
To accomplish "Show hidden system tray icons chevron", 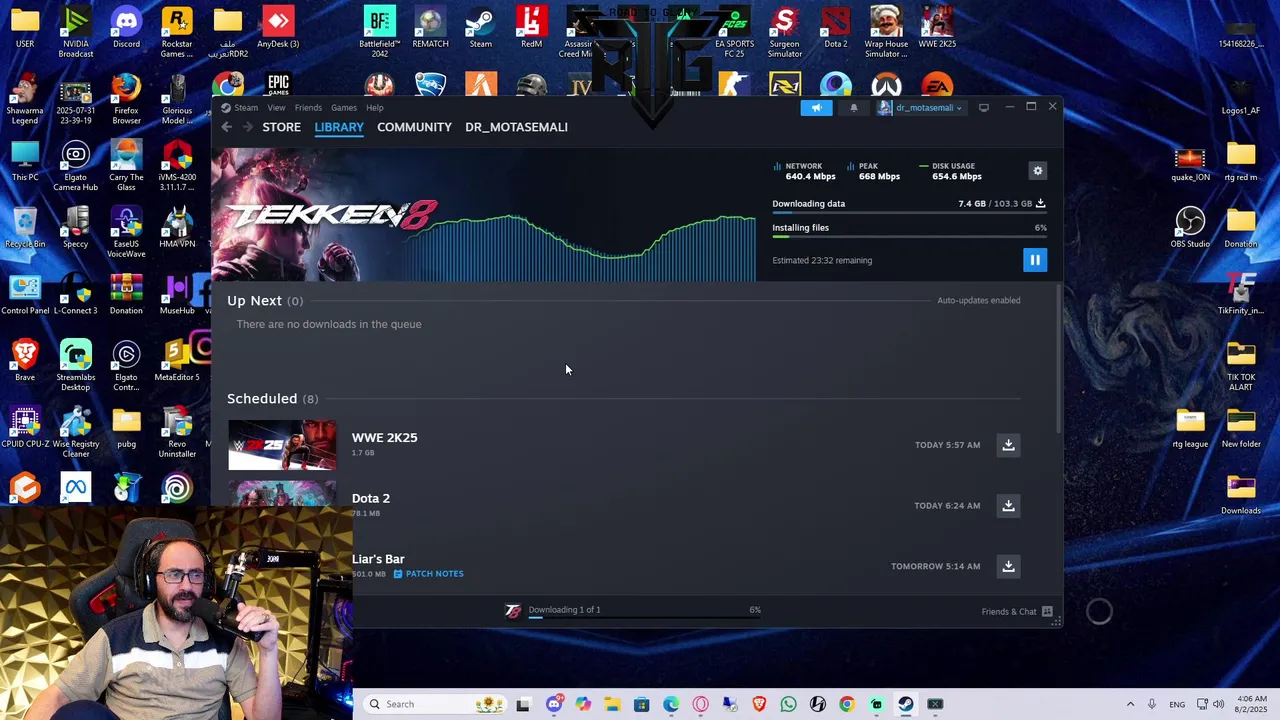I will pos(1130,704).
